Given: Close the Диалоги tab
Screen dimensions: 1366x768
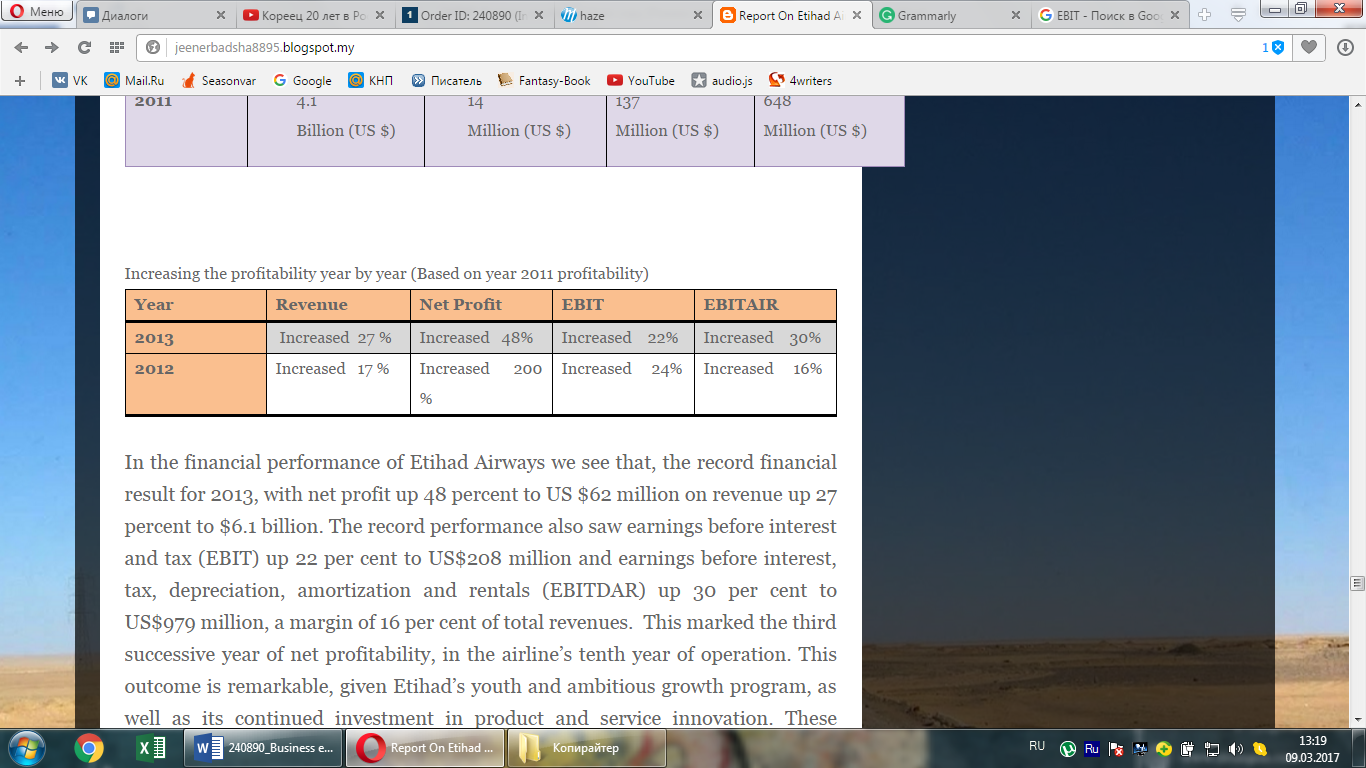Looking at the screenshot, I should tap(220, 16).
